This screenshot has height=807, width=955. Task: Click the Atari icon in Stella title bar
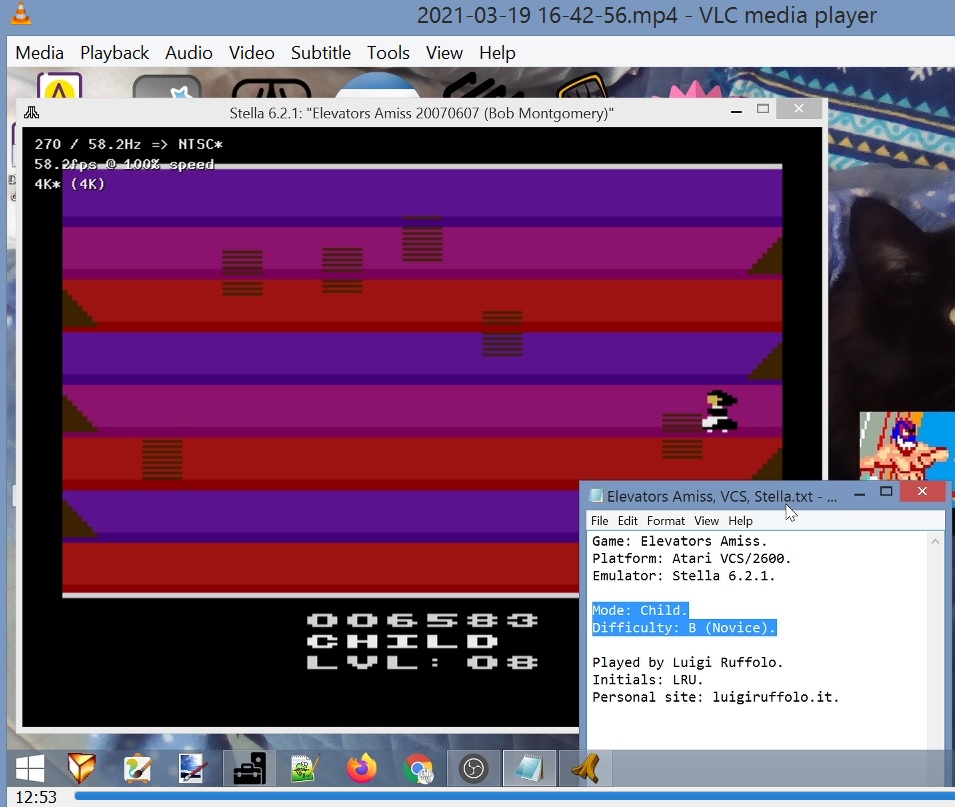coord(32,112)
